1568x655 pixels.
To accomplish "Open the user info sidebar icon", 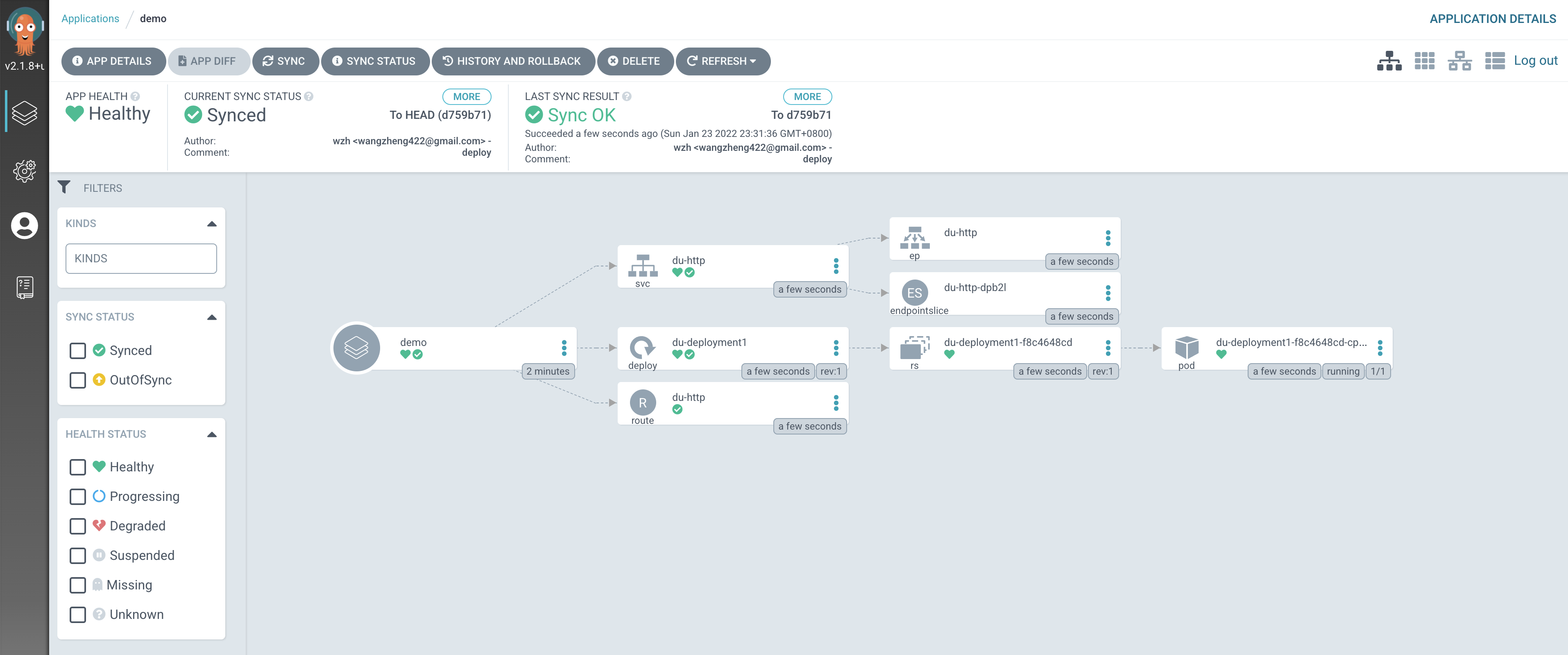I will coord(24,226).
